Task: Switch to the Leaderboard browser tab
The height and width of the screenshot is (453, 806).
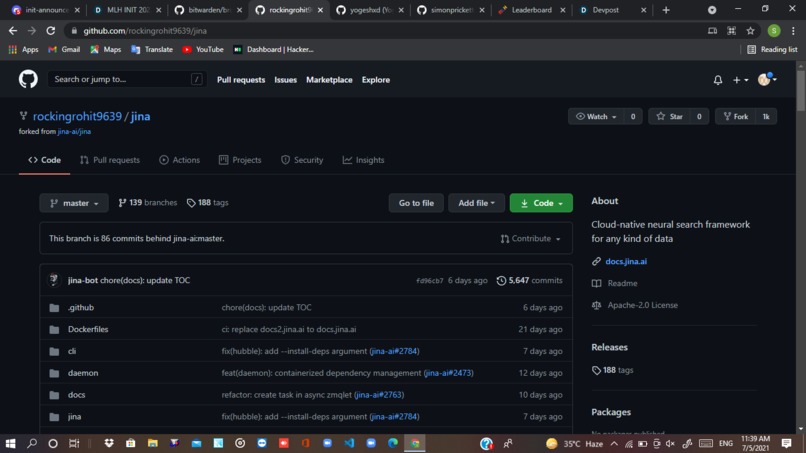Action: click(532, 10)
